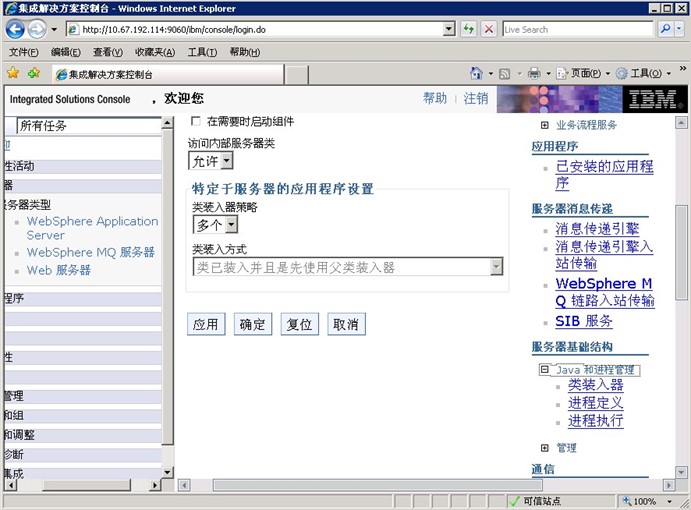Click the Print icon in toolbar
This screenshot has width=691, height=510.
pyautogui.click(x=534, y=74)
